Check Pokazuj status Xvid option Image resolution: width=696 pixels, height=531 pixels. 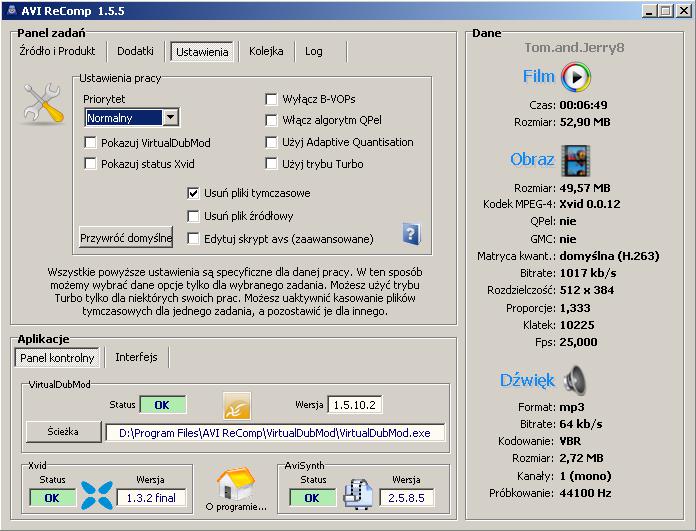[90, 164]
